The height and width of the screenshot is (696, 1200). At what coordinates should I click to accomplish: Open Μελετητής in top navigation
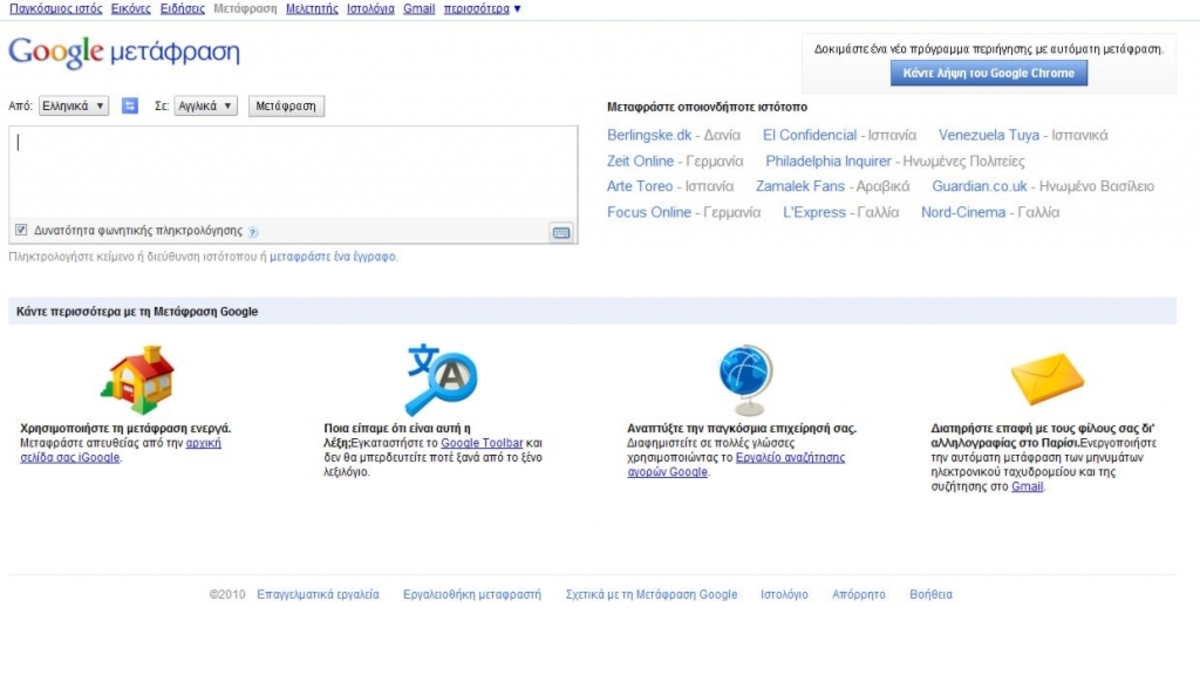point(312,9)
